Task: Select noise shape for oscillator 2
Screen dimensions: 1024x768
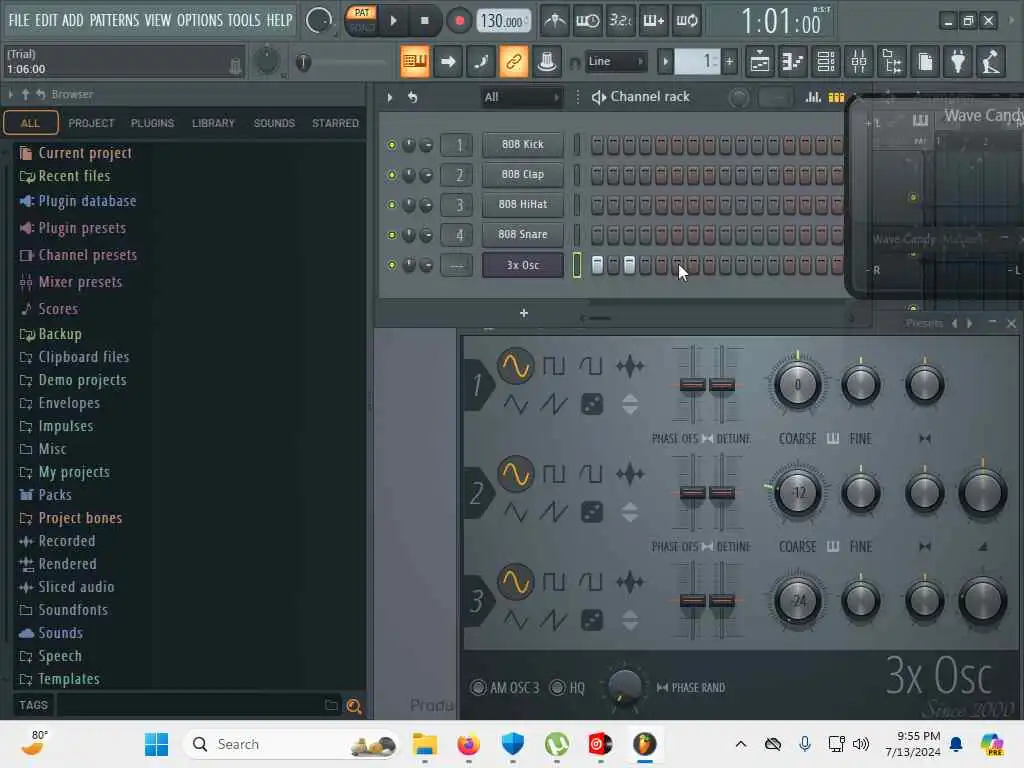Action: (592, 513)
